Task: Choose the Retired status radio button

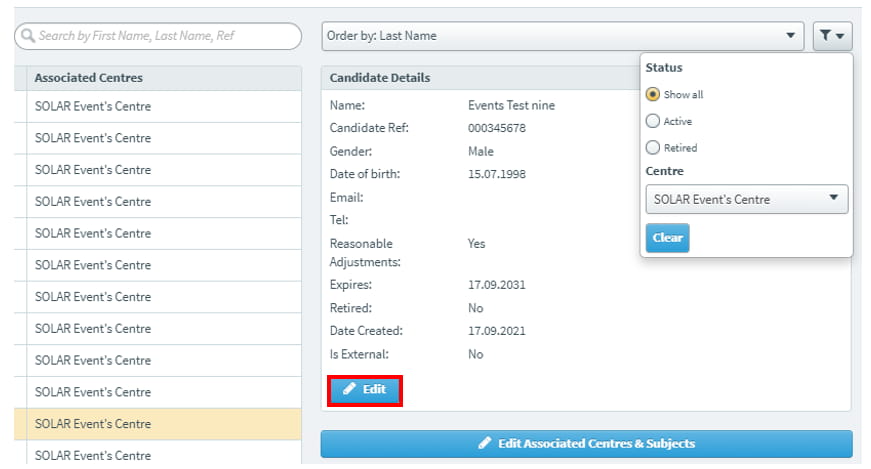Action: 653,148
